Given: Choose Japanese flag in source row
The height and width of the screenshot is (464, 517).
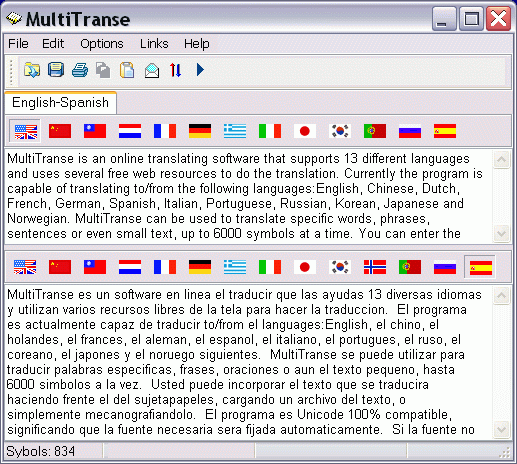Looking at the screenshot, I should click(x=305, y=131).
